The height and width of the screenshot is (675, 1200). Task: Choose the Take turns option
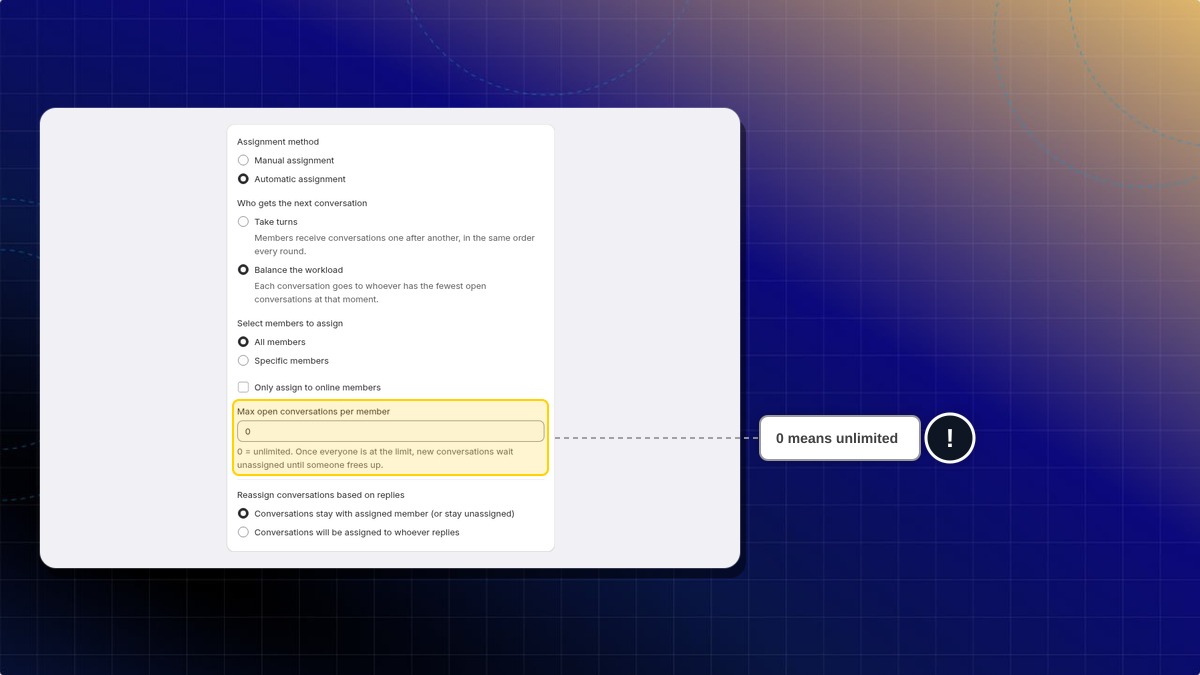coord(243,222)
